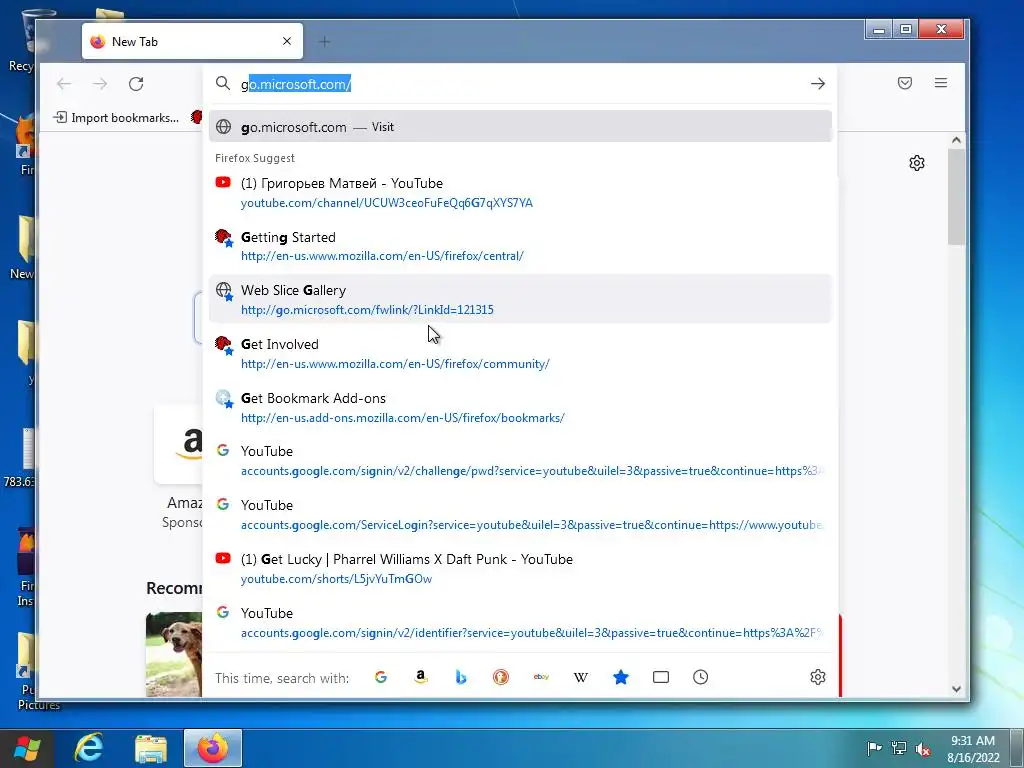Open Get Involved bookmark suggestion

coord(520,353)
